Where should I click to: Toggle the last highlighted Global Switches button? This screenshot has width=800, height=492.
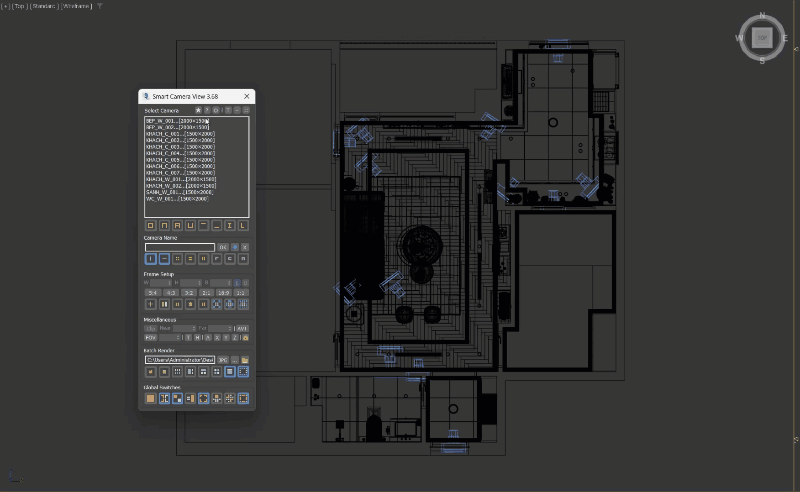pos(243,398)
